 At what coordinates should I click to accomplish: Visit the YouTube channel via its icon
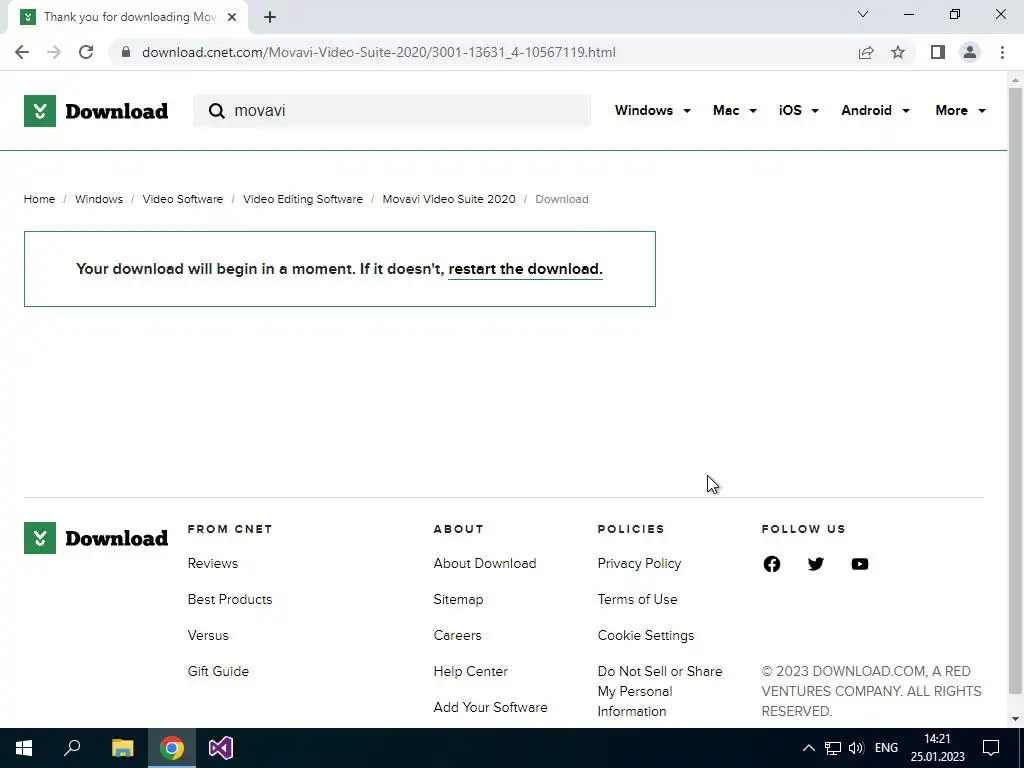[x=860, y=564]
